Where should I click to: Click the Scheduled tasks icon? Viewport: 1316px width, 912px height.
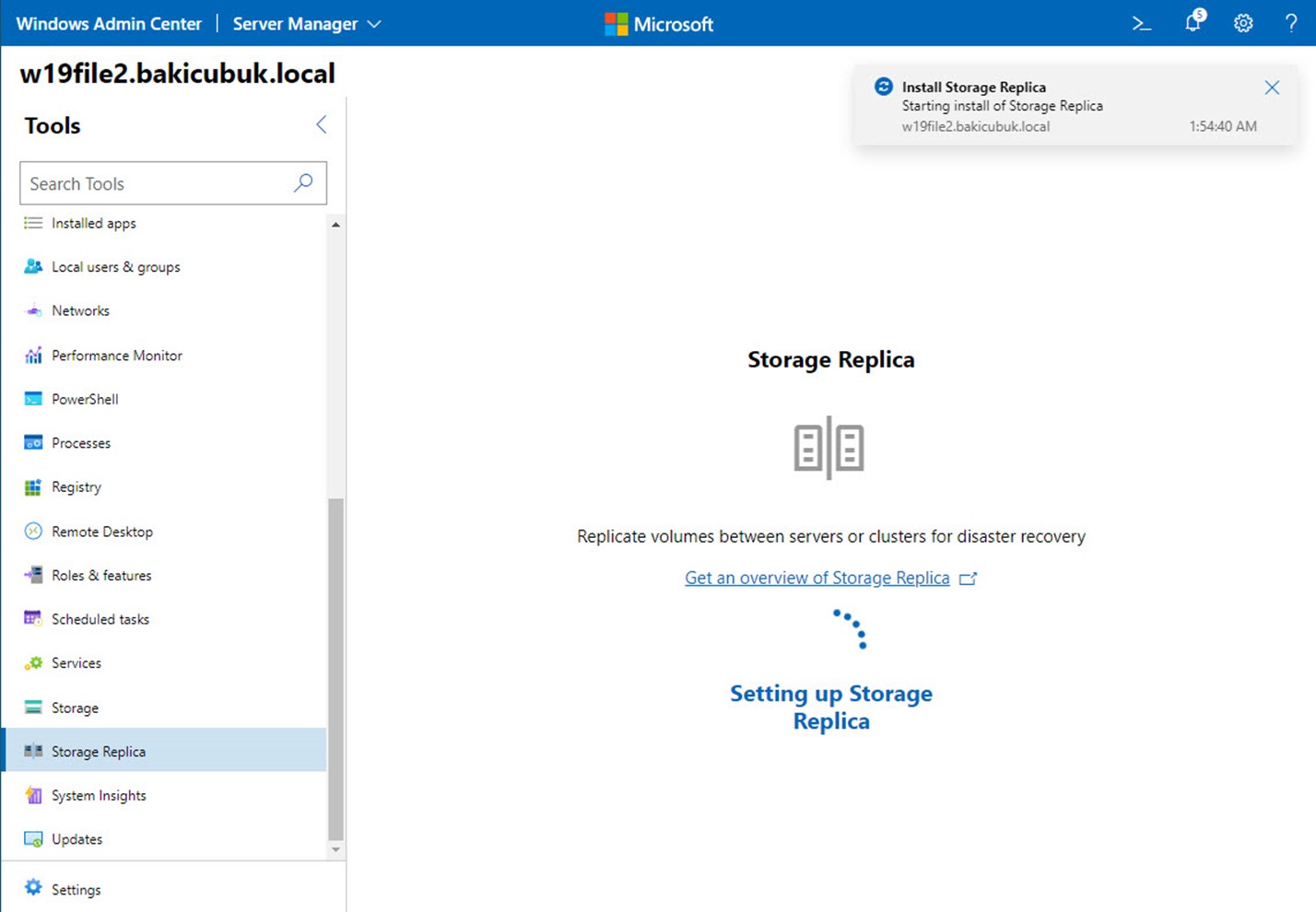pyautogui.click(x=33, y=619)
